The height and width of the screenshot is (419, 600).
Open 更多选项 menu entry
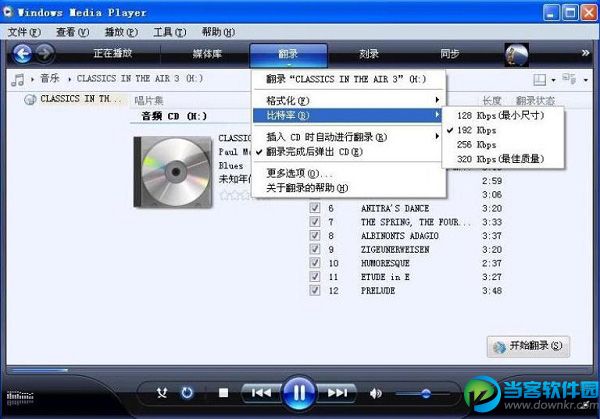click(348, 173)
